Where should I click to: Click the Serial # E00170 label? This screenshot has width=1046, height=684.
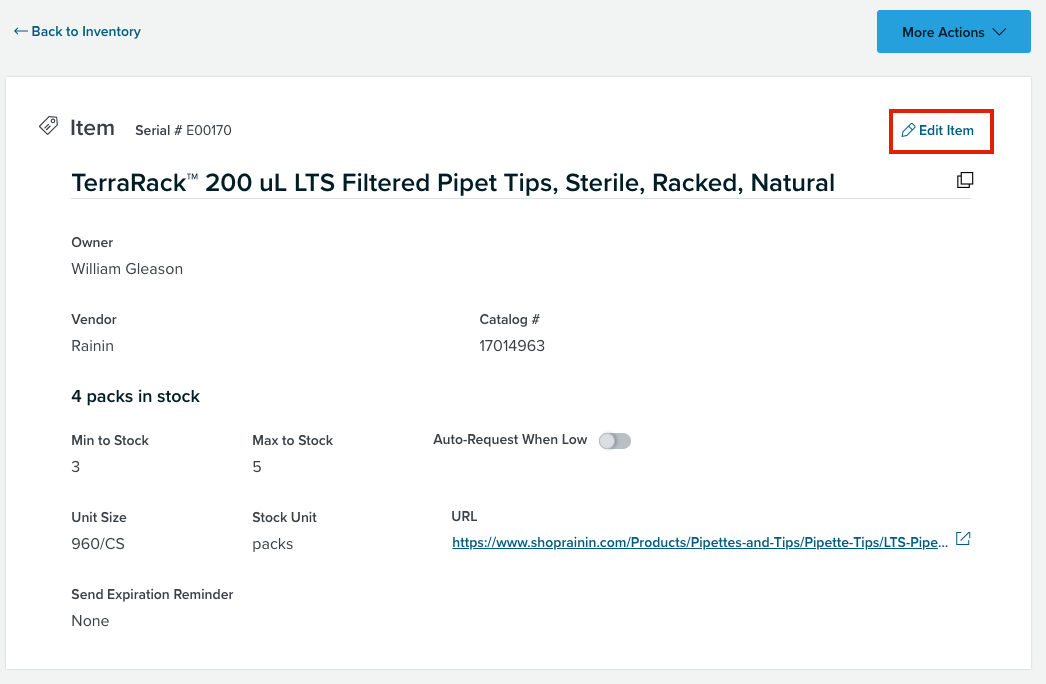pos(183,130)
